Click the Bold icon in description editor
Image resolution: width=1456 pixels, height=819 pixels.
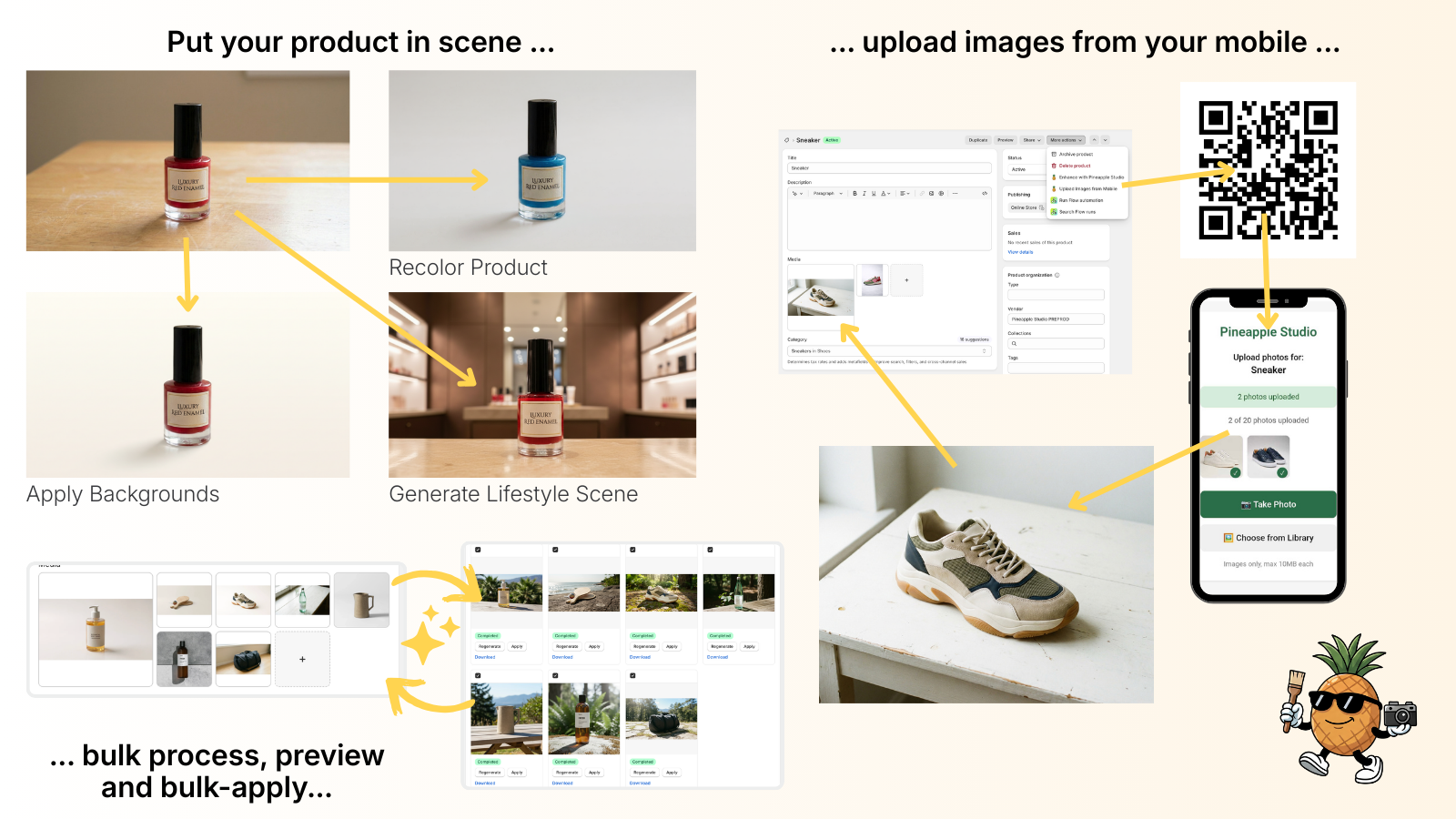[854, 194]
